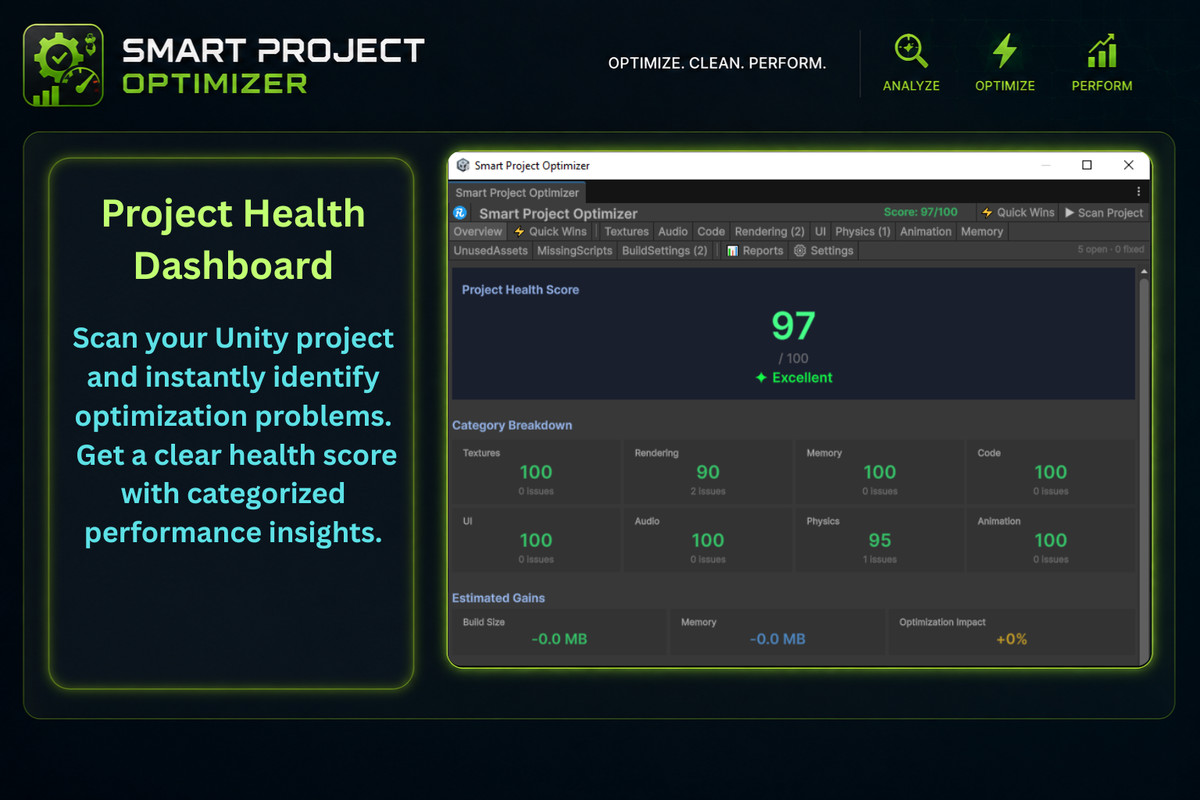The width and height of the screenshot is (1200, 800).
Task: Click the Optimize lightning bolt icon
Action: [x=1004, y=50]
